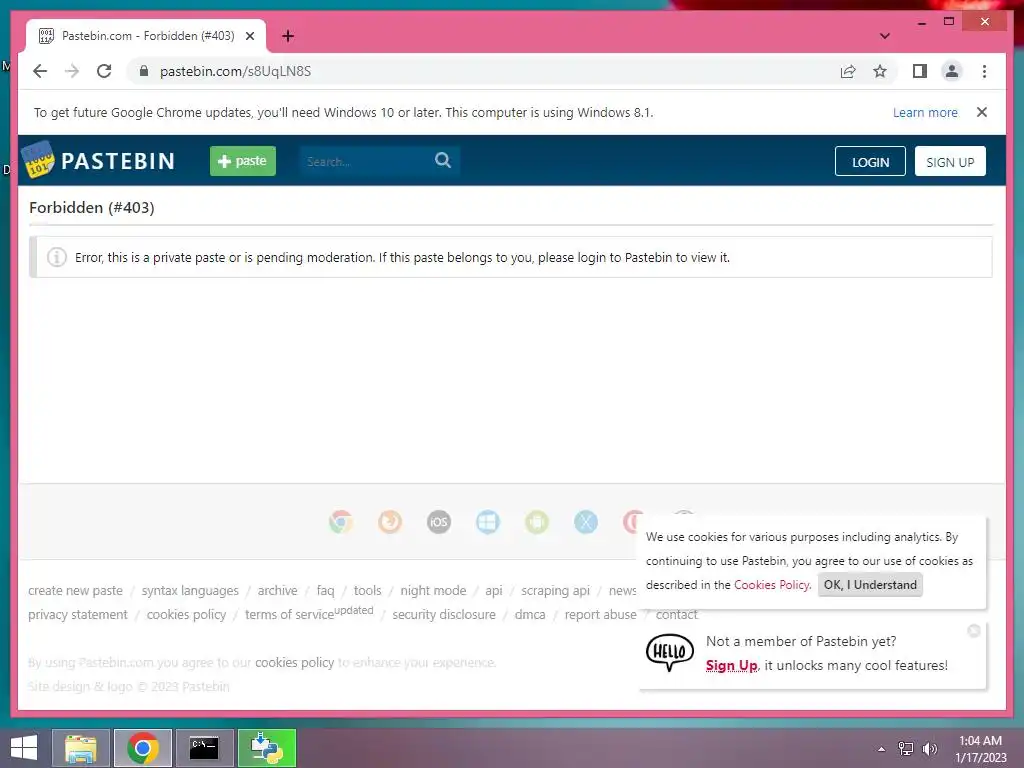Open the scraping api footer link
The height and width of the screenshot is (768, 1024).
point(555,590)
